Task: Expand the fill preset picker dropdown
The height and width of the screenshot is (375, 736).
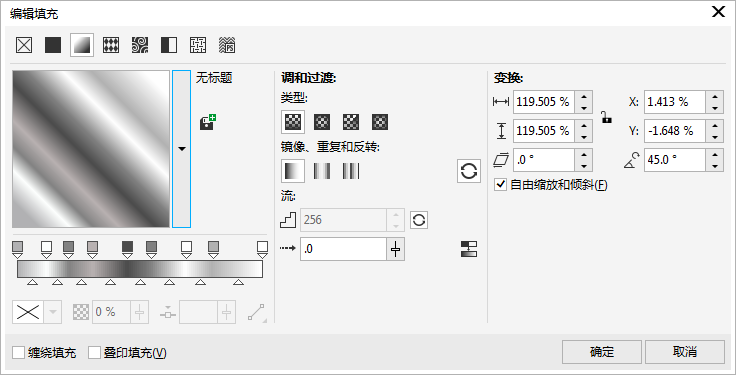Action: click(x=182, y=149)
